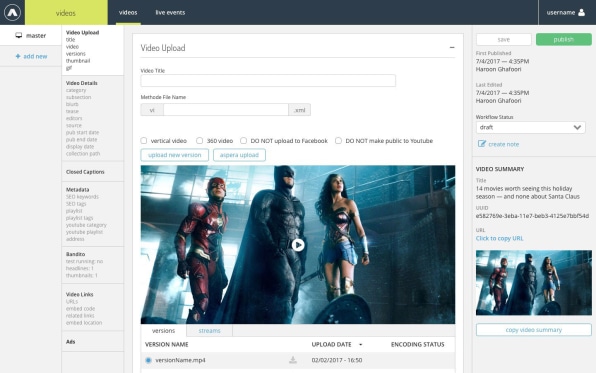This screenshot has height=373, width=596.
Task: Check DO NOT make public to Youtube
Action: pos(338,141)
